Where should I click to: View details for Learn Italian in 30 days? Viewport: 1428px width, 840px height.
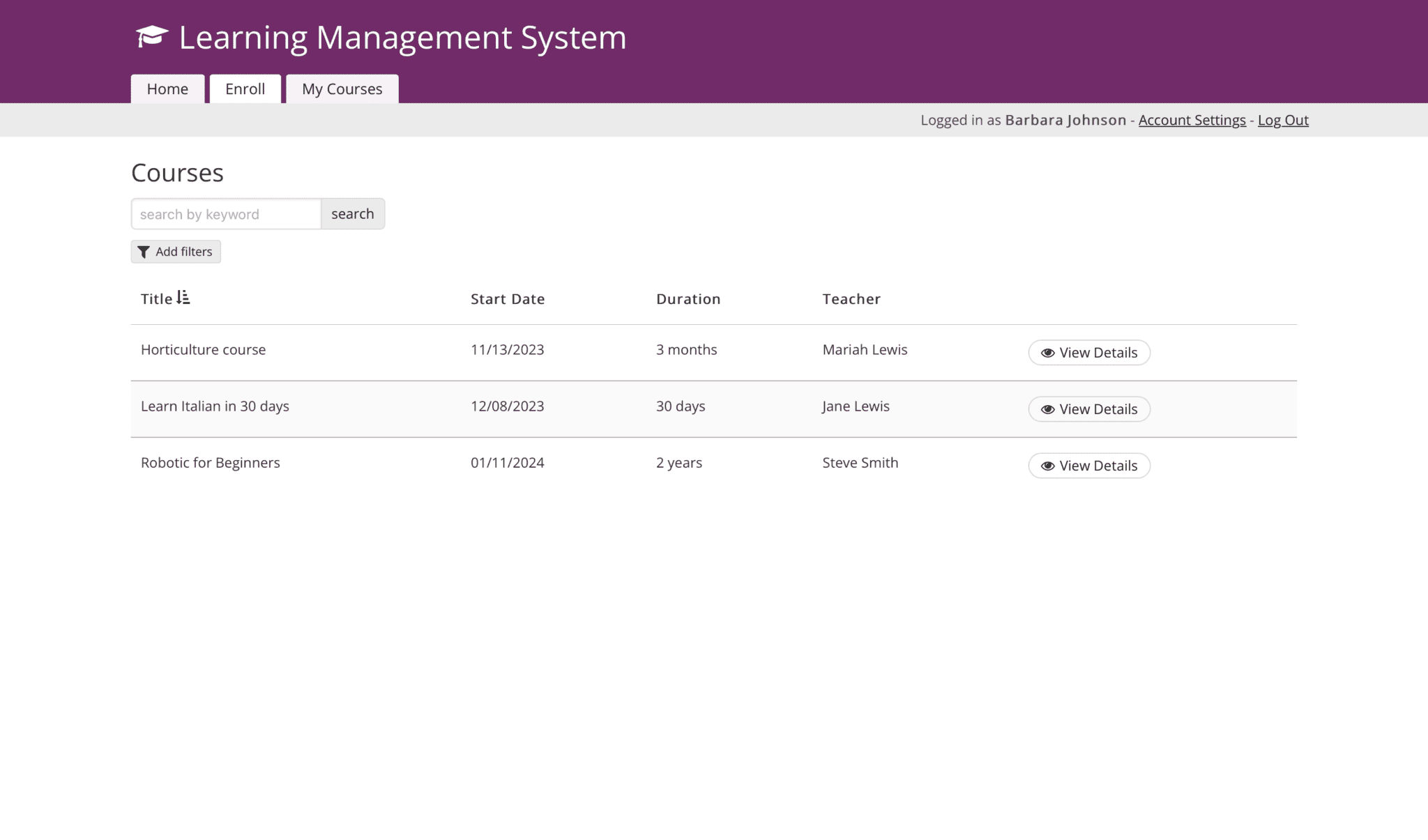[x=1089, y=409]
